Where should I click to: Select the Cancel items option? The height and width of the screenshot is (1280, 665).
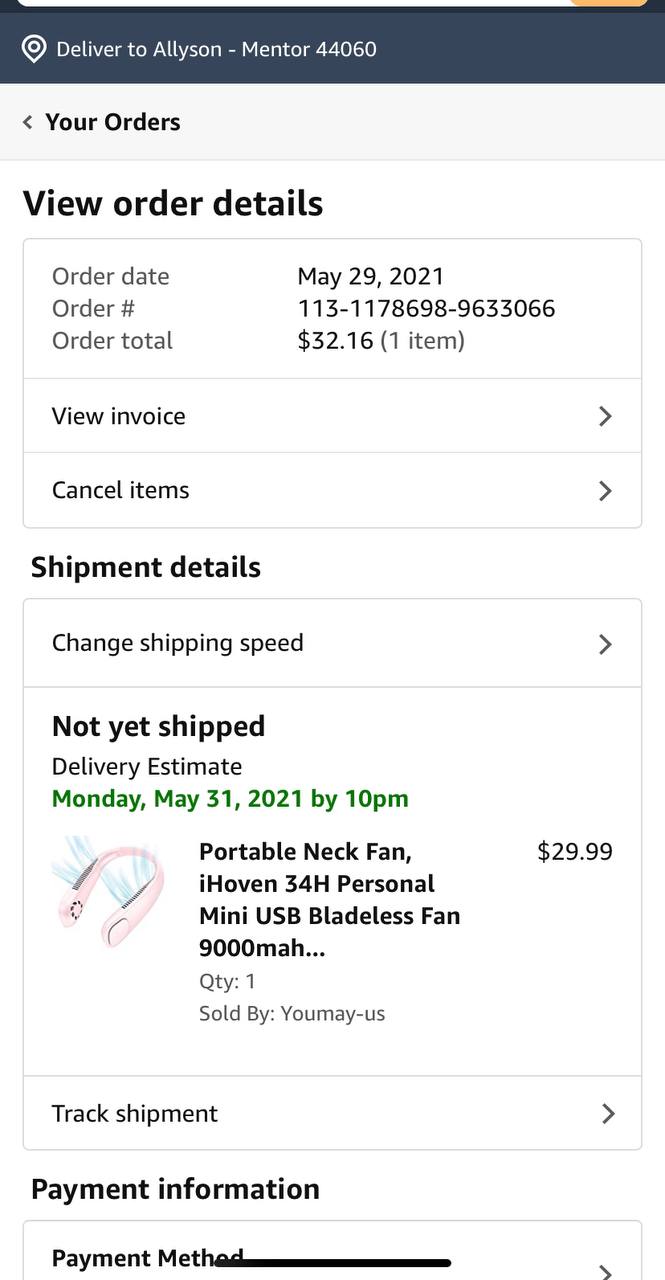point(121,490)
